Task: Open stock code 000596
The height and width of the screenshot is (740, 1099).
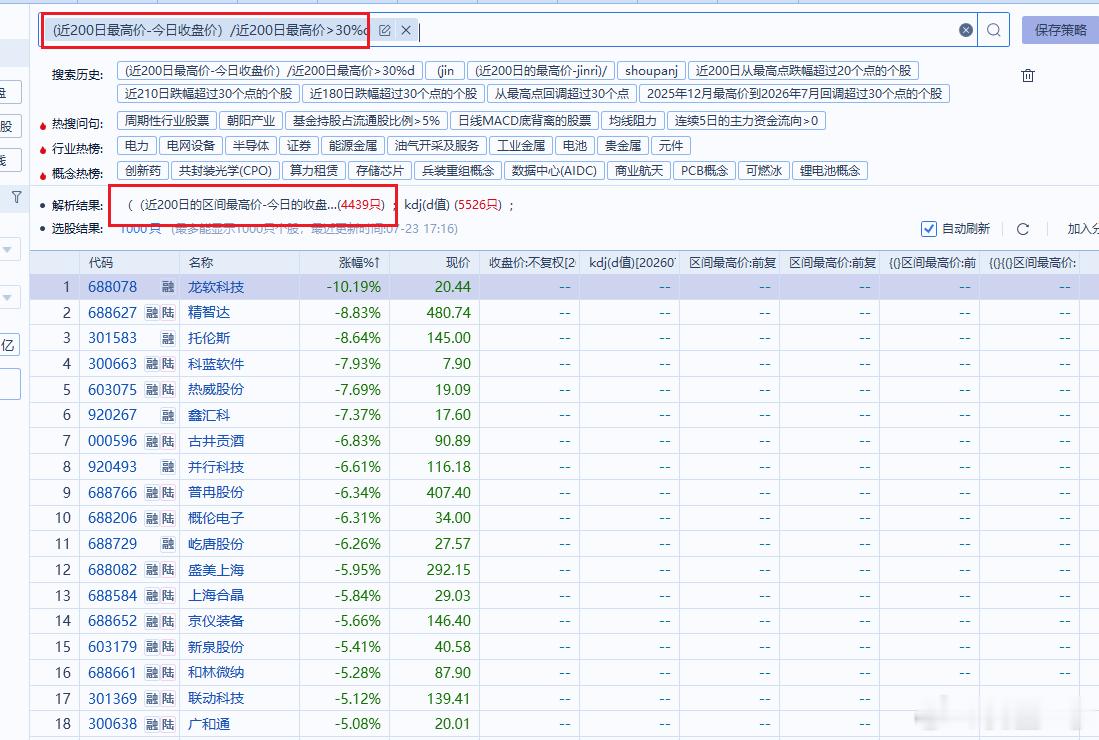Action: click(112, 441)
